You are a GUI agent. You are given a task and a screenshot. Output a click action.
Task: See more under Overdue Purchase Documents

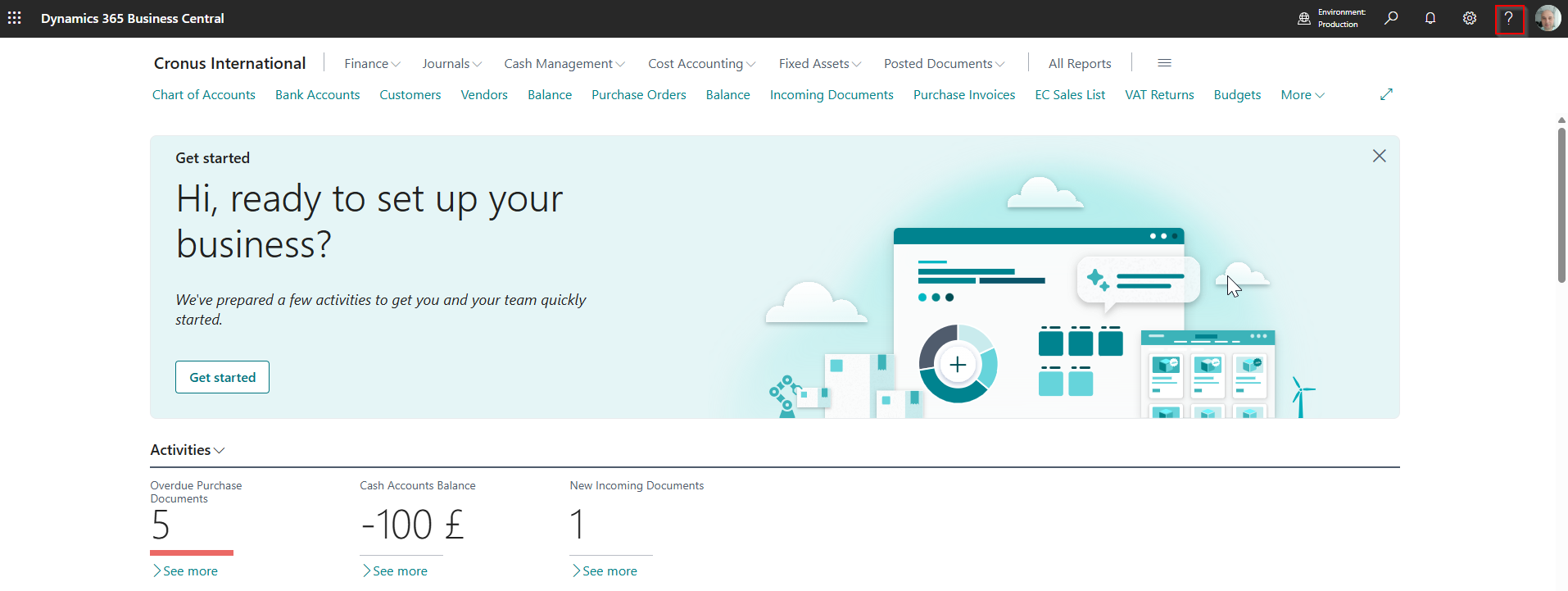click(185, 571)
